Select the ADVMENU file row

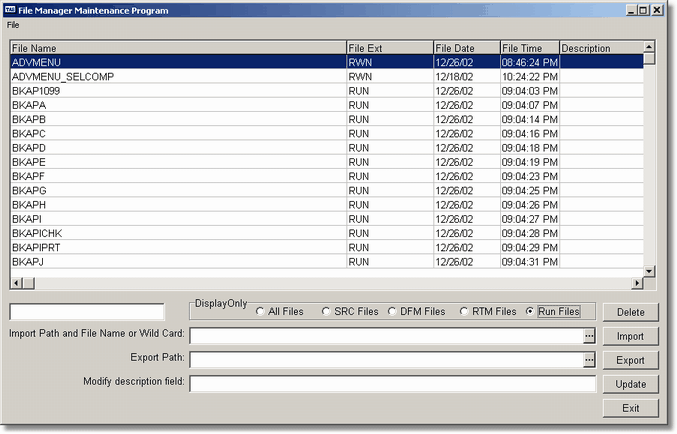tap(327, 62)
